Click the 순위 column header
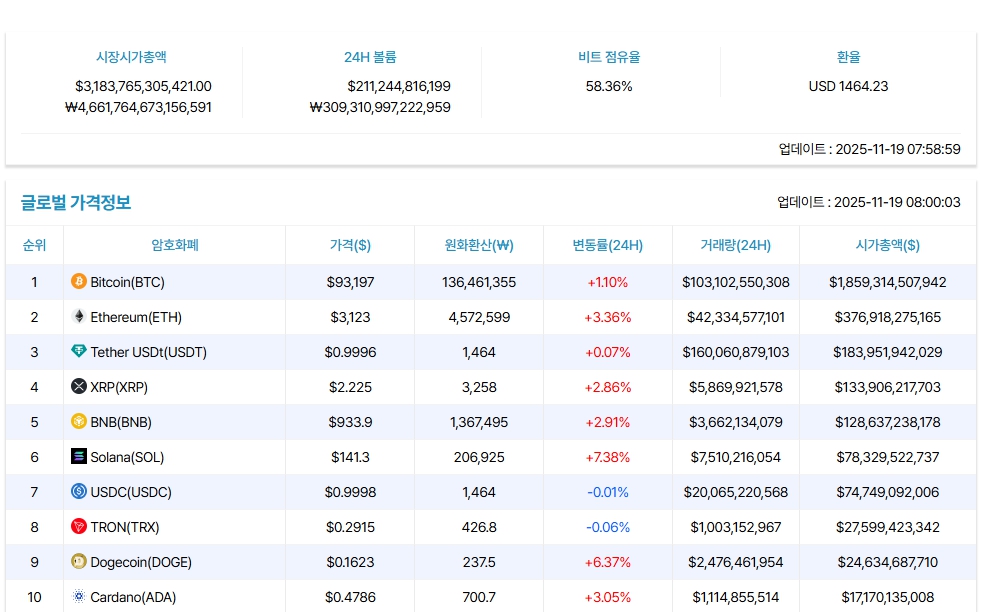Screen dimensions: 982x612 (x=34, y=245)
